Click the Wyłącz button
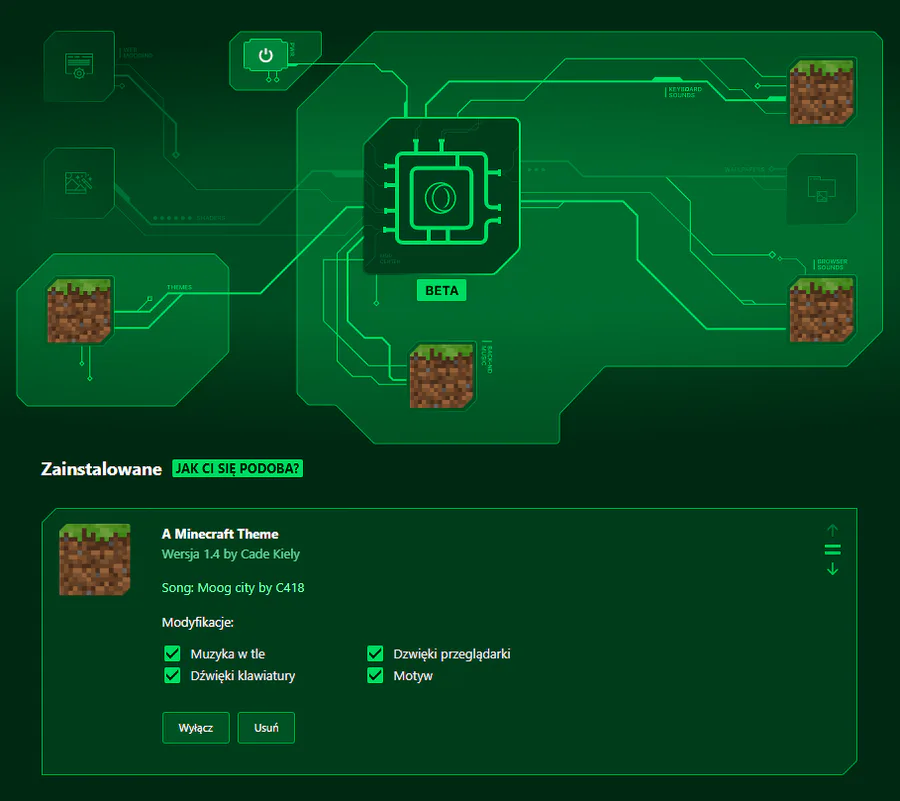 point(196,728)
